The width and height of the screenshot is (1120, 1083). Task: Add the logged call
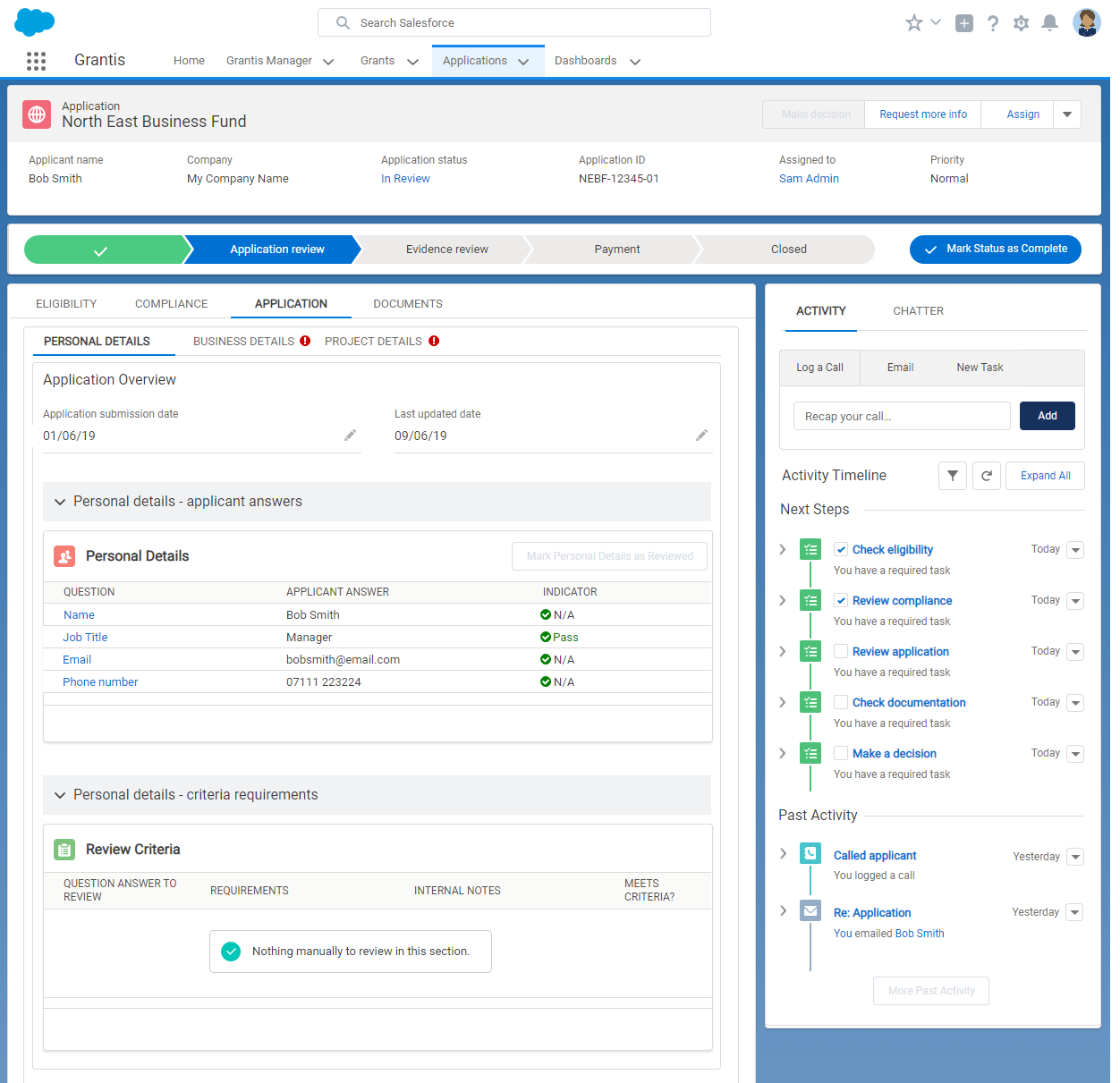click(x=1048, y=416)
